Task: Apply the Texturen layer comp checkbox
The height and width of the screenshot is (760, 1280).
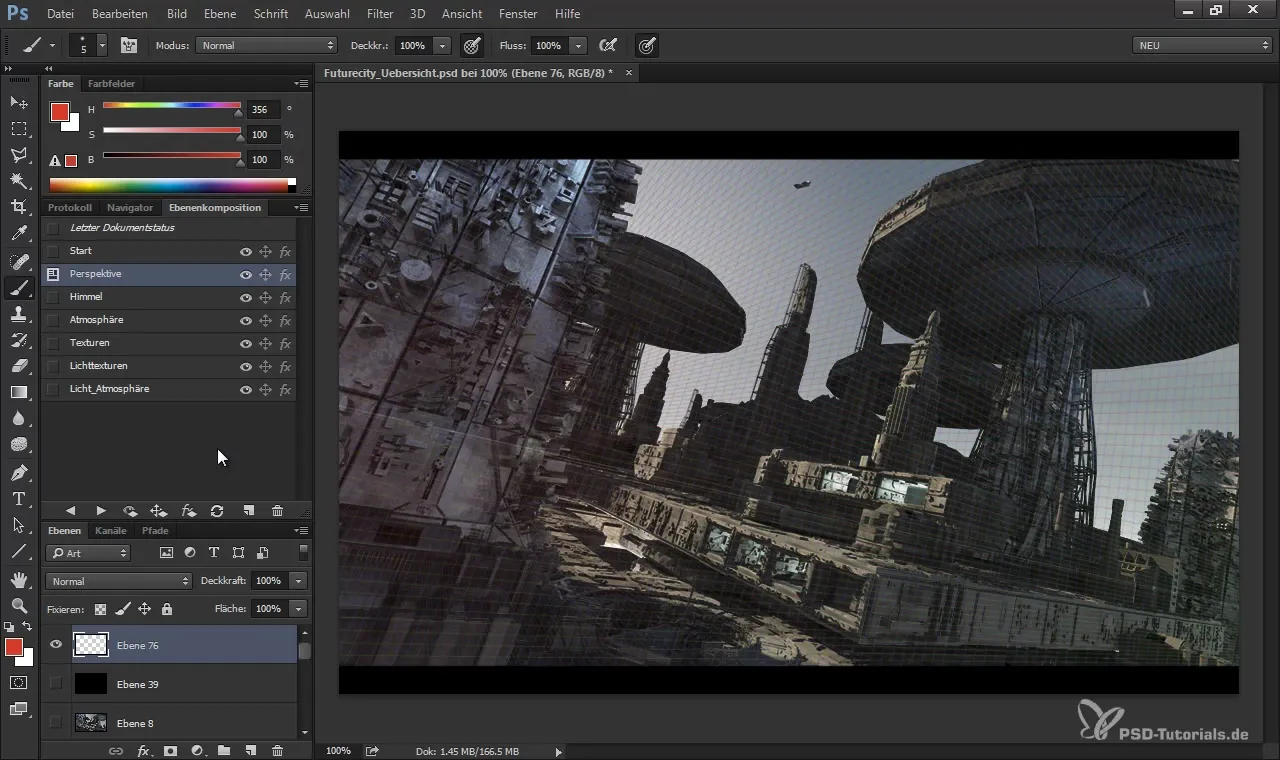Action: (x=53, y=343)
